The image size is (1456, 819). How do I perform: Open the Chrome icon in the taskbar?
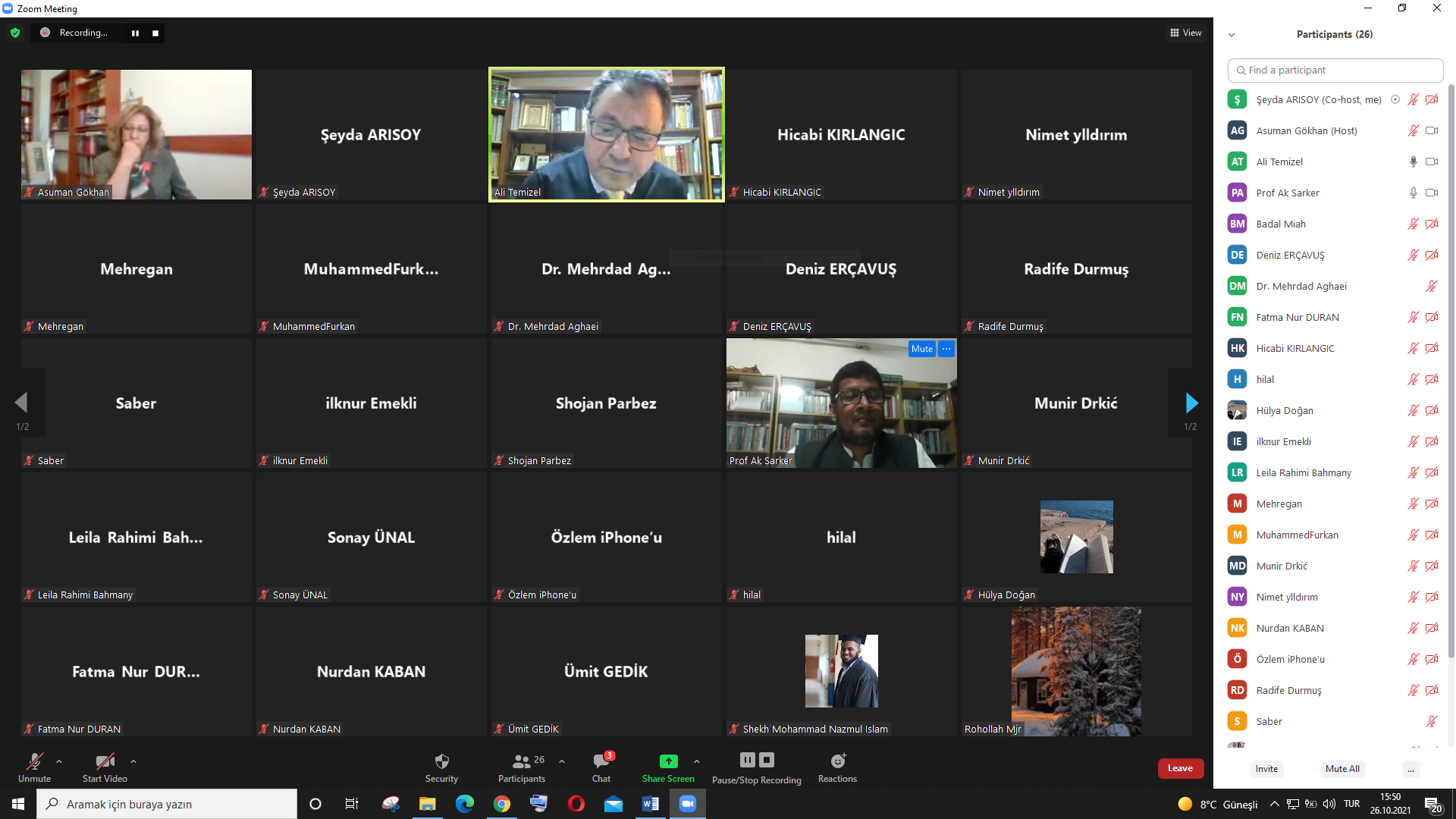tap(502, 804)
